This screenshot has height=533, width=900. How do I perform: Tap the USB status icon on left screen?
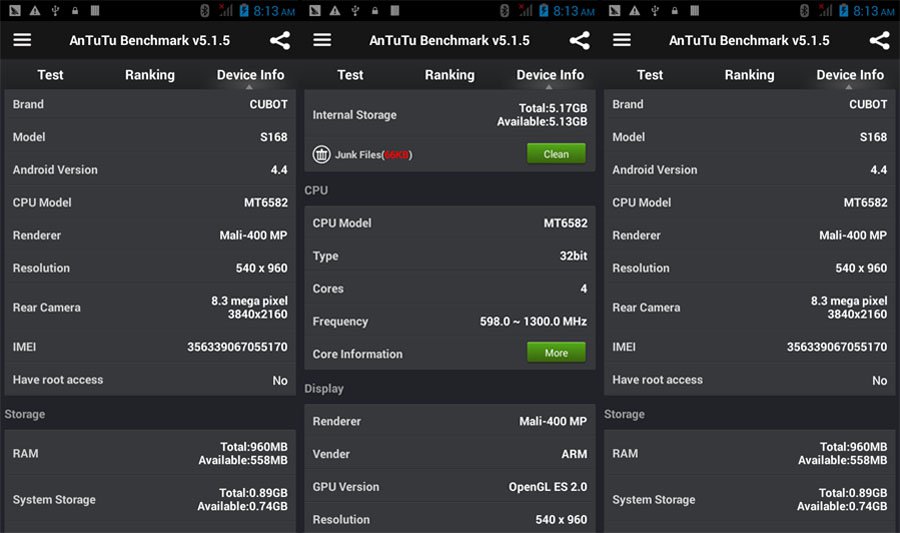(55, 10)
